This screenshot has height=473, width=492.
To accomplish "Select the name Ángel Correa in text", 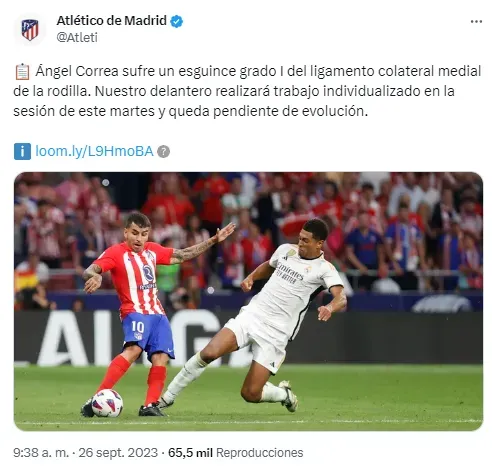I will [77, 71].
